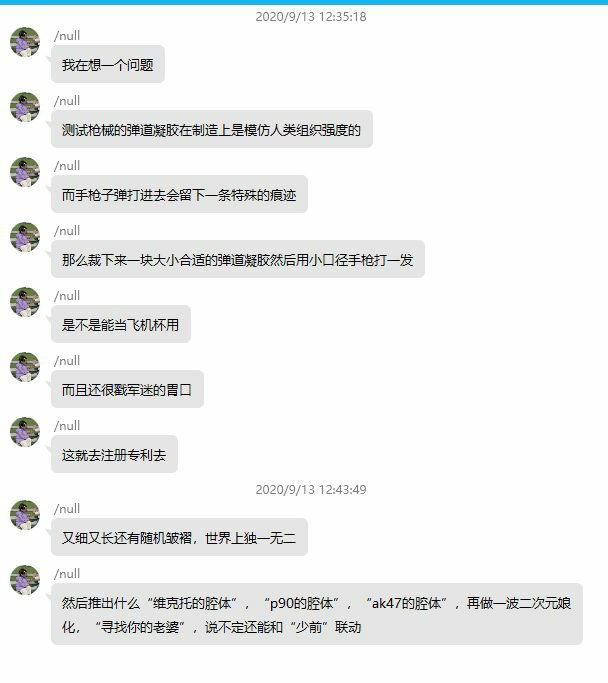Select the long "然后推出什么" message bubble
The width and height of the screenshot is (608, 683).
(x=317, y=614)
